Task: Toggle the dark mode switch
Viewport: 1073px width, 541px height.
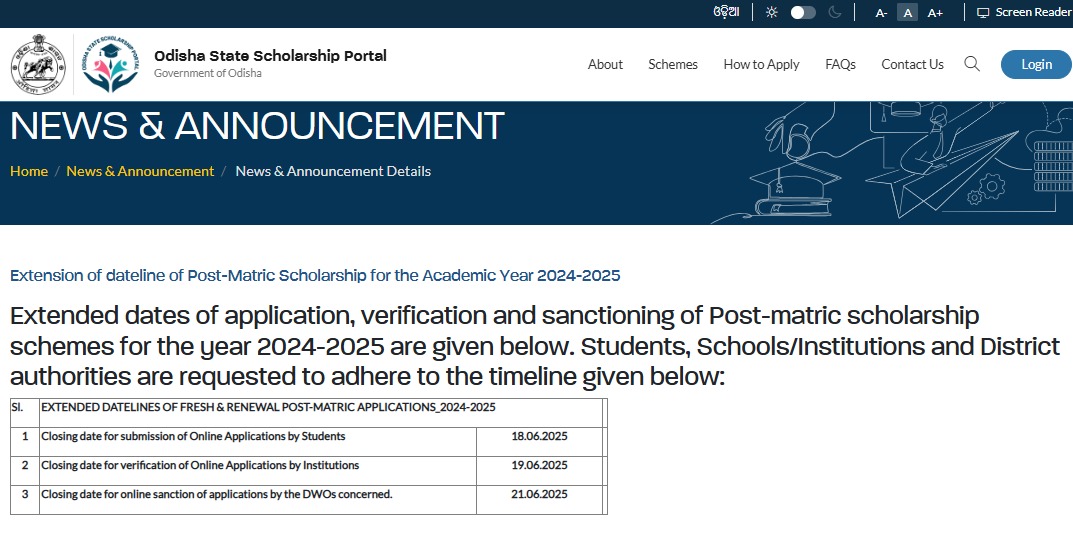Action: point(802,13)
